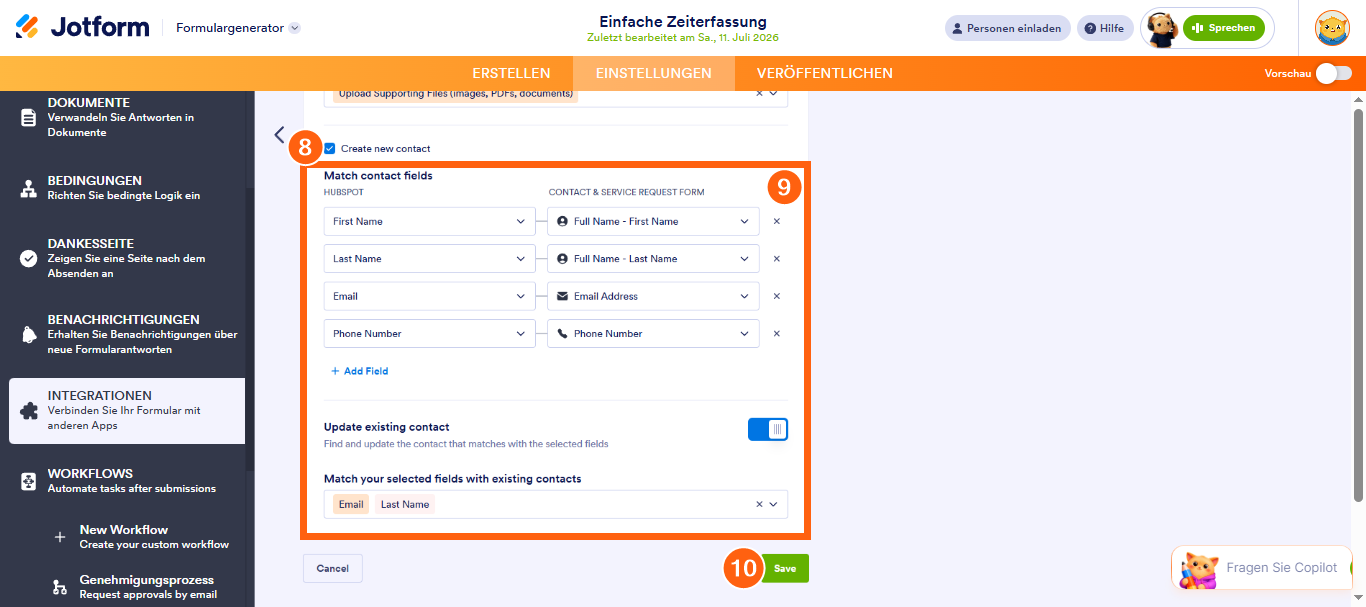Open Full Name - Last Name form dropdown
Image resolution: width=1366 pixels, height=607 pixels.
(x=653, y=258)
